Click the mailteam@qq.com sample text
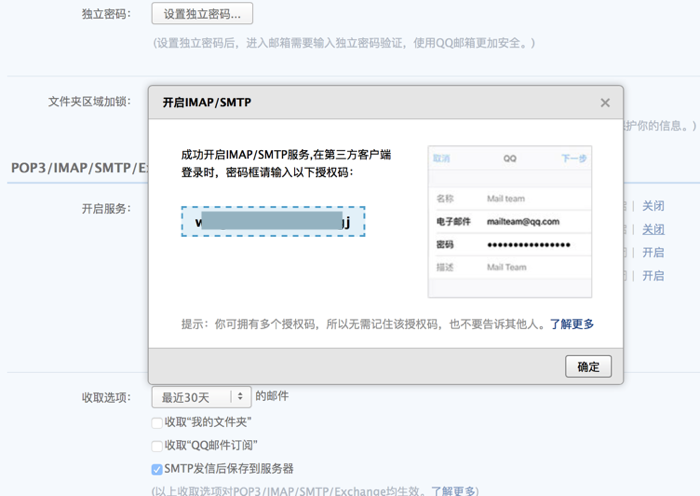Viewport: 700px width, 496px height. pos(523,222)
